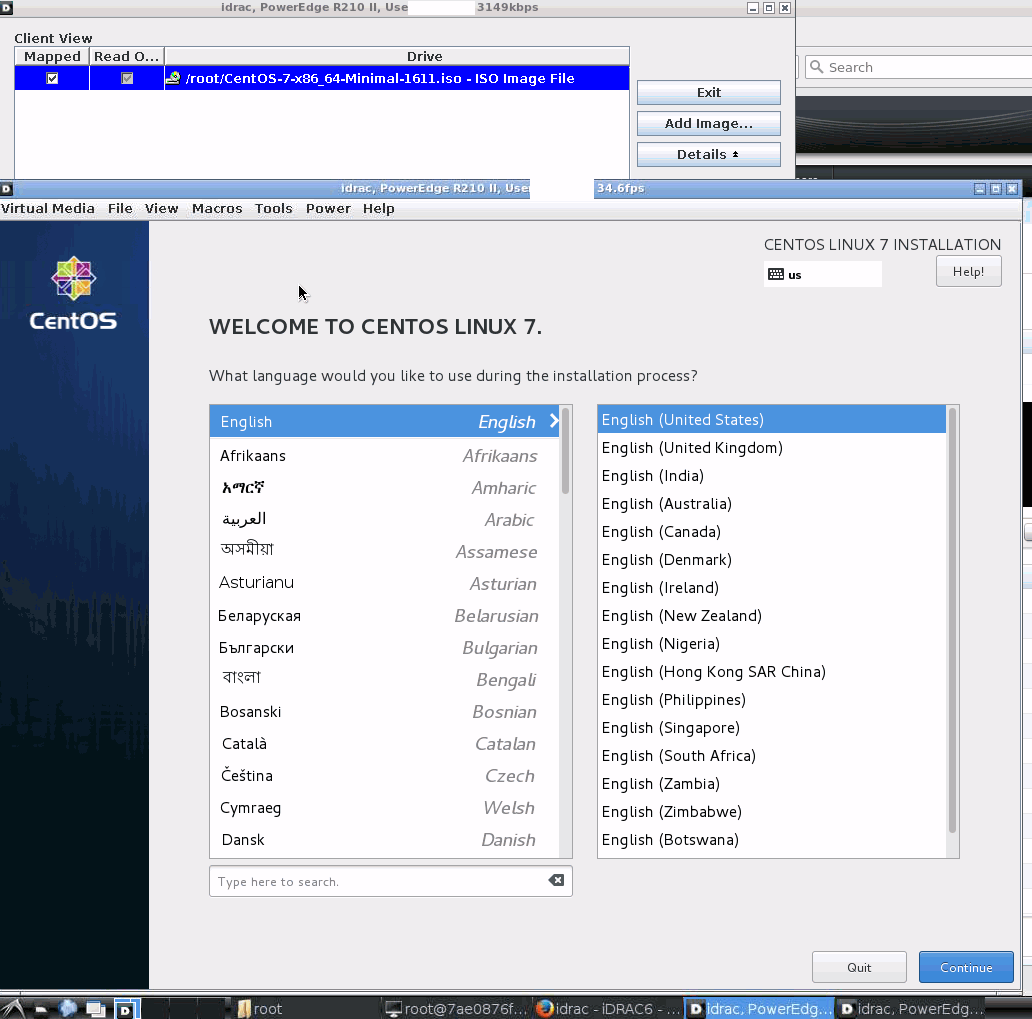Click the CentOS logo in the sidebar
Screen dimensions: 1032x1019
coord(73,293)
